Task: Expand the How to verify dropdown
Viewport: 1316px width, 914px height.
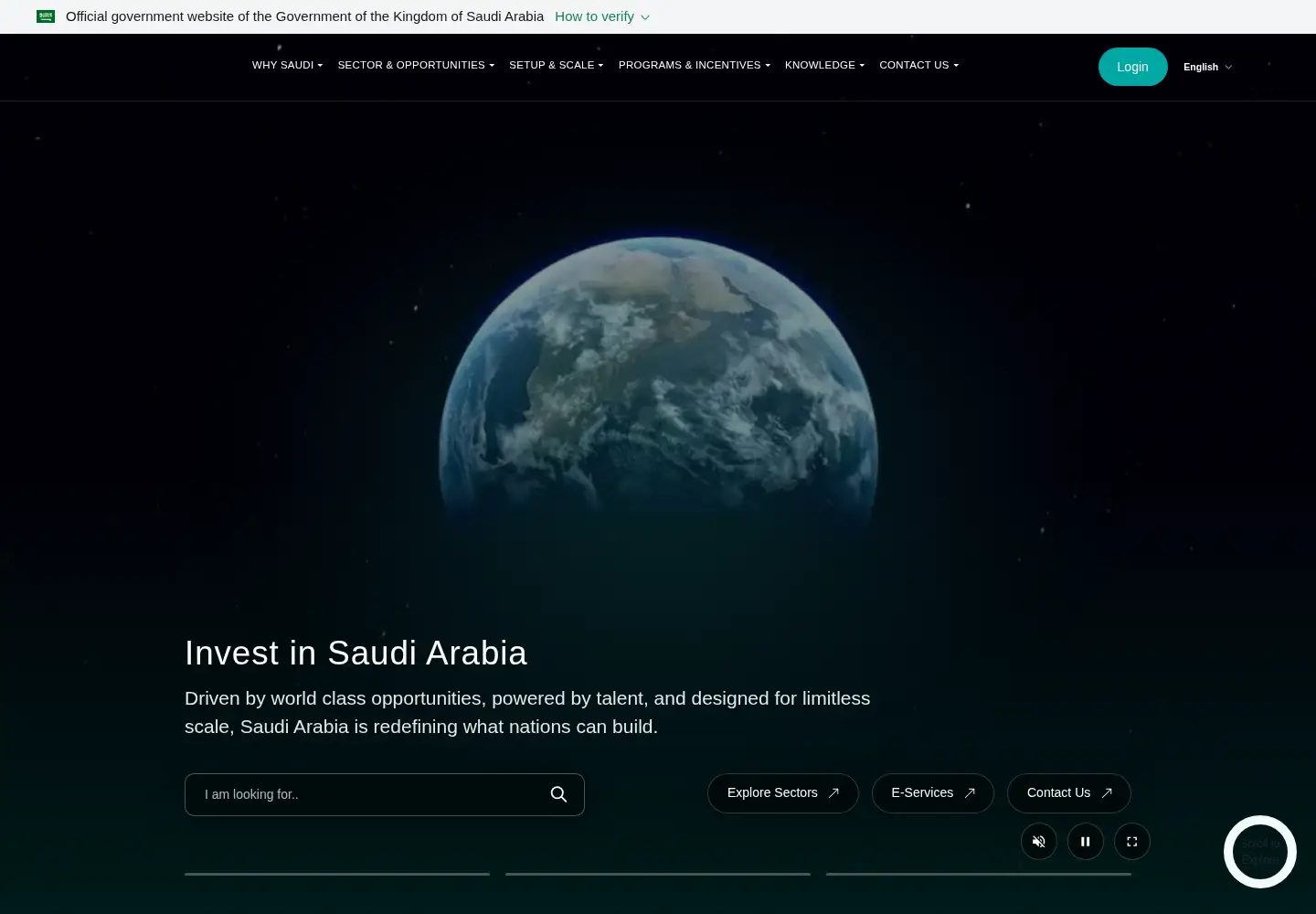Action: (x=602, y=16)
